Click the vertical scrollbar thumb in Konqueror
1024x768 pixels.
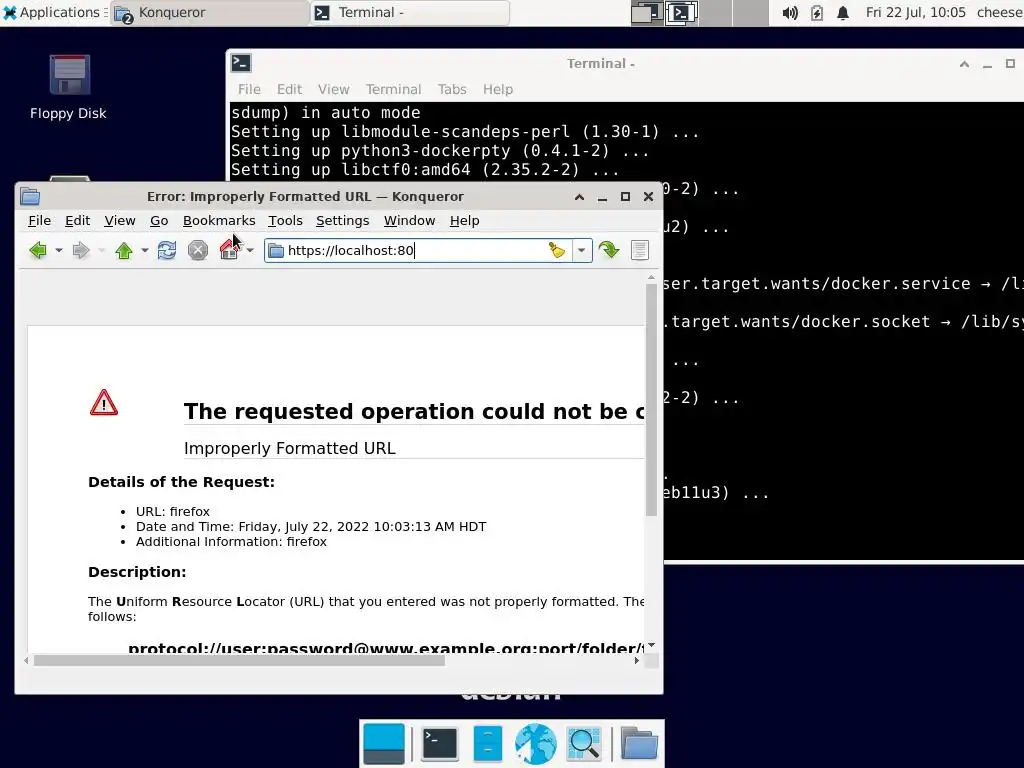651,400
